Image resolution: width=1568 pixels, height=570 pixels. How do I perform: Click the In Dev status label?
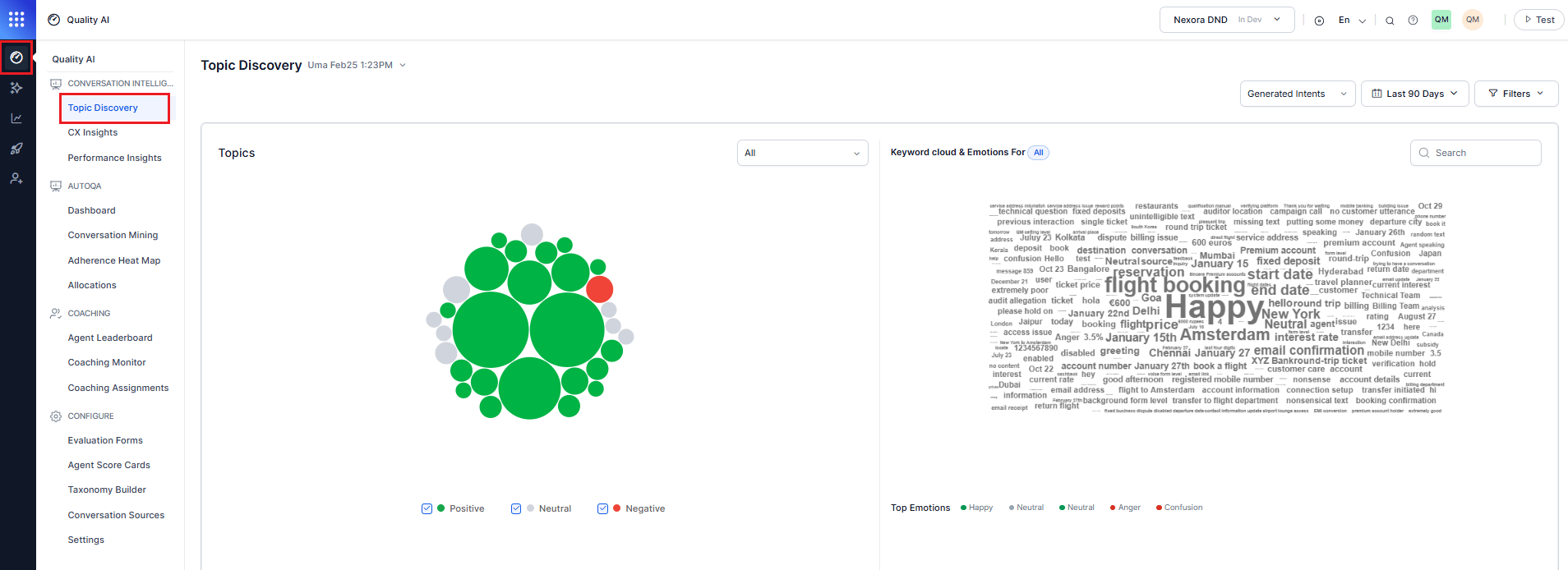pyautogui.click(x=1250, y=20)
